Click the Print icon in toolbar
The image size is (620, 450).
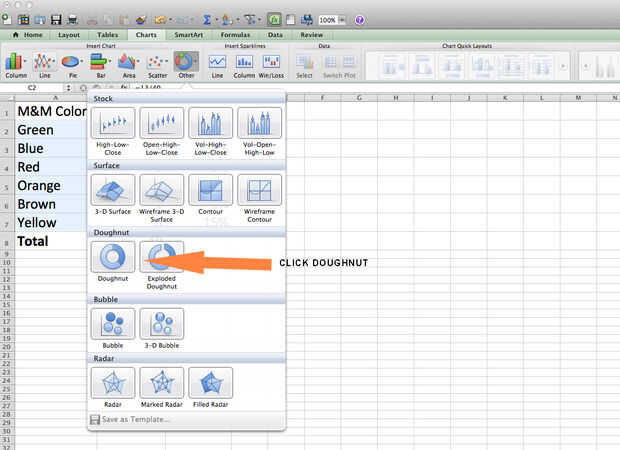pyautogui.click(x=72, y=19)
